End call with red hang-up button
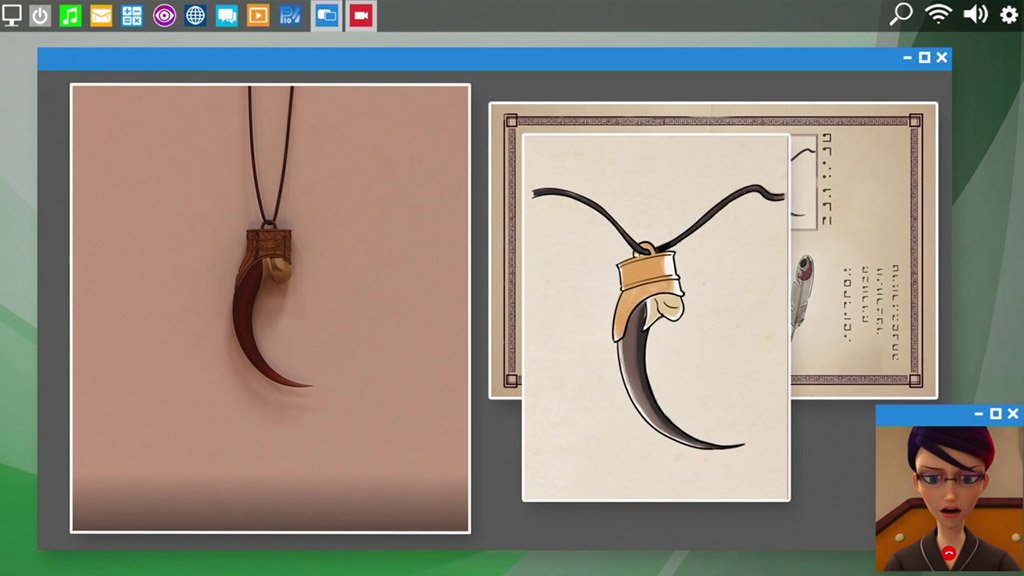This screenshot has height=576, width=1024. 950,553
